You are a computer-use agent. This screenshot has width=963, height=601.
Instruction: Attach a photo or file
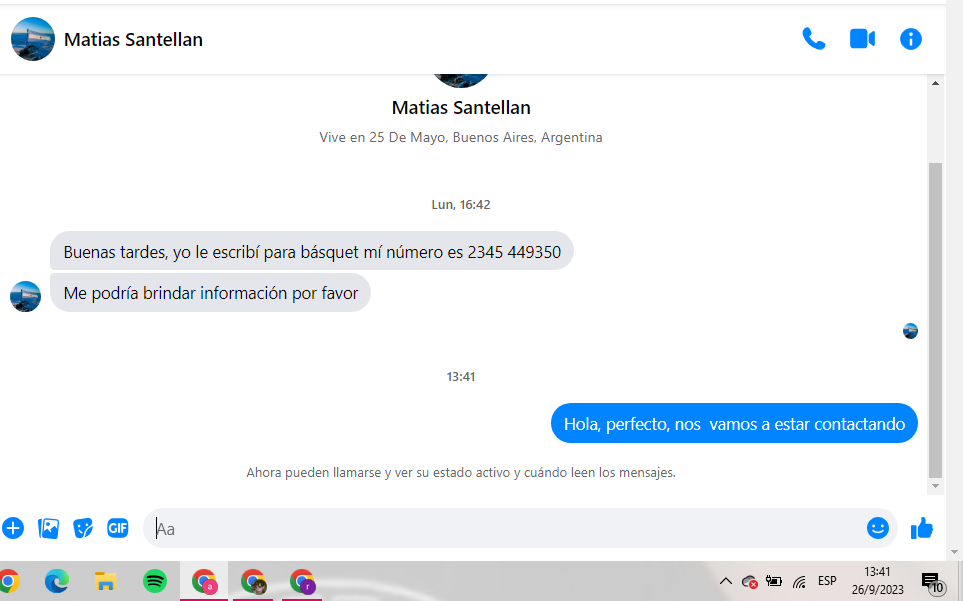pos(48,528)
